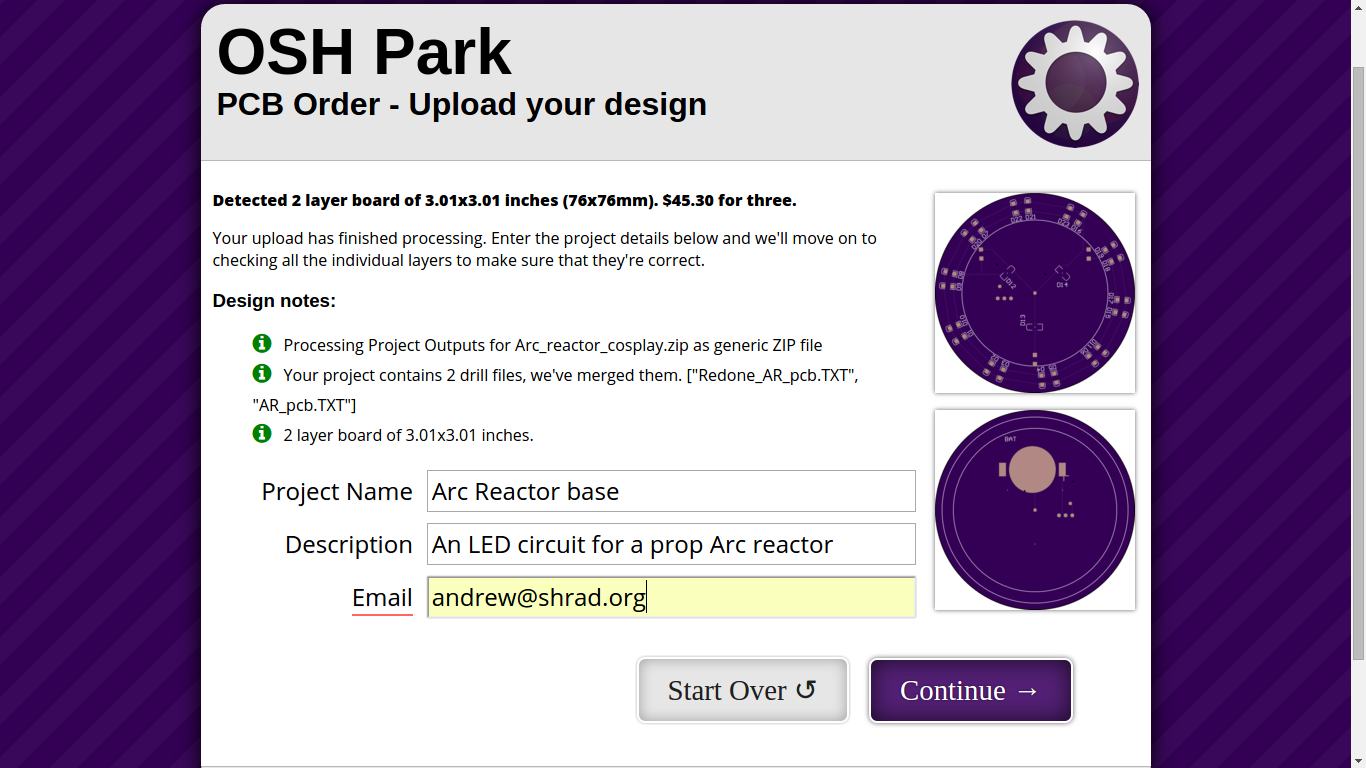1366x768 pixels.
Task: Click the info icon beside drill files note
Action: [x=262, y=374]
